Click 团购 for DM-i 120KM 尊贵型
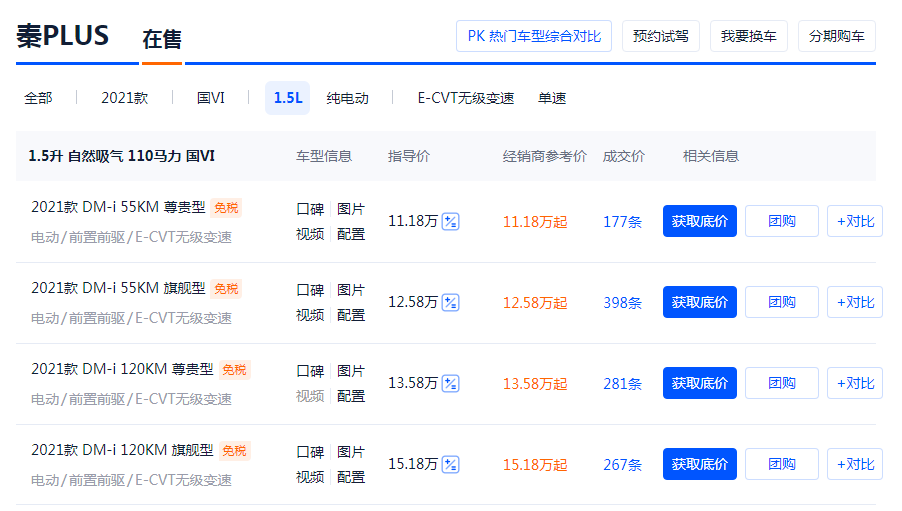The image size is (902, 511). point(782,383)
